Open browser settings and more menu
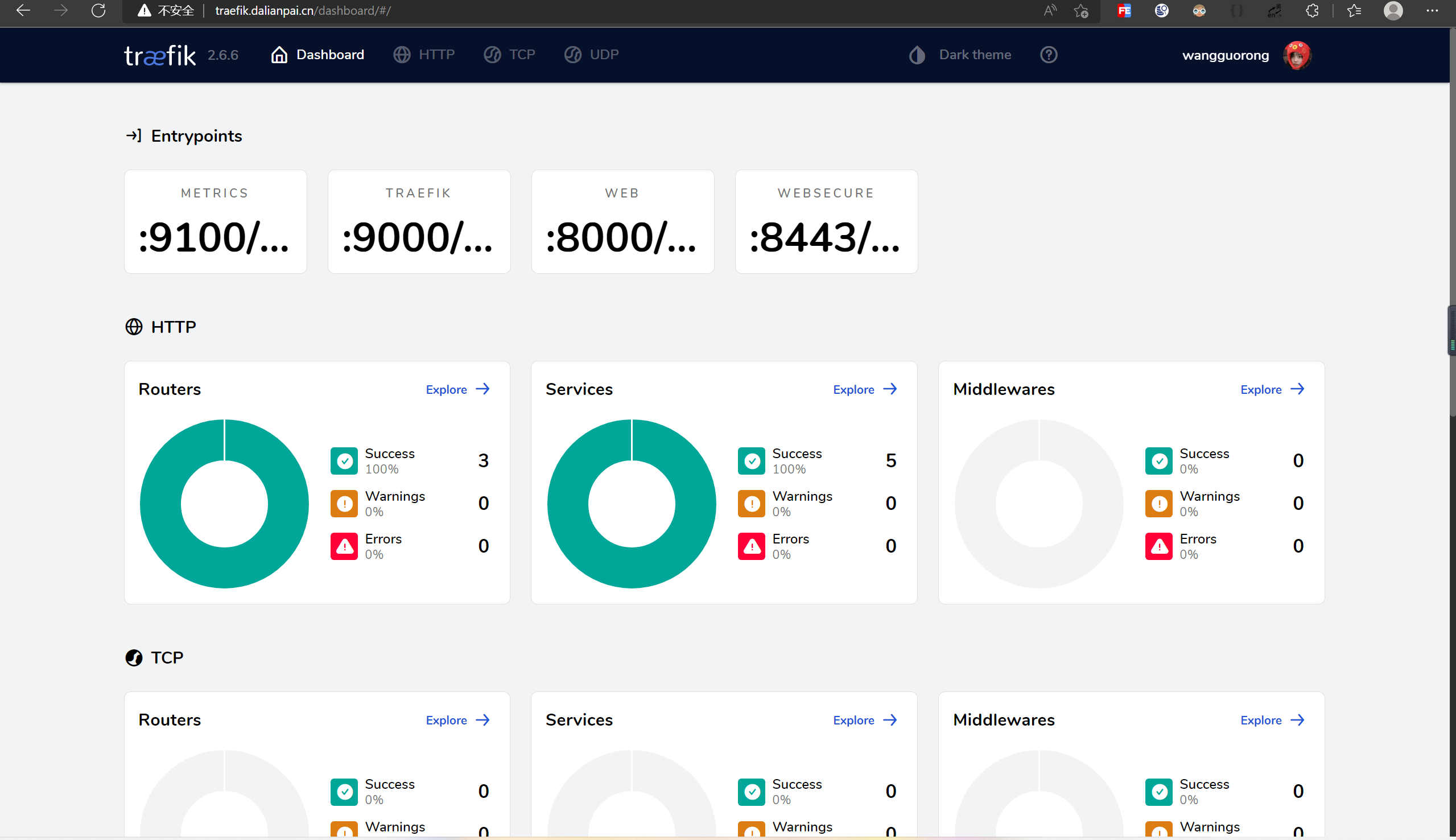The width and height of the screenshot is (1456, 840). (1432, 10)
